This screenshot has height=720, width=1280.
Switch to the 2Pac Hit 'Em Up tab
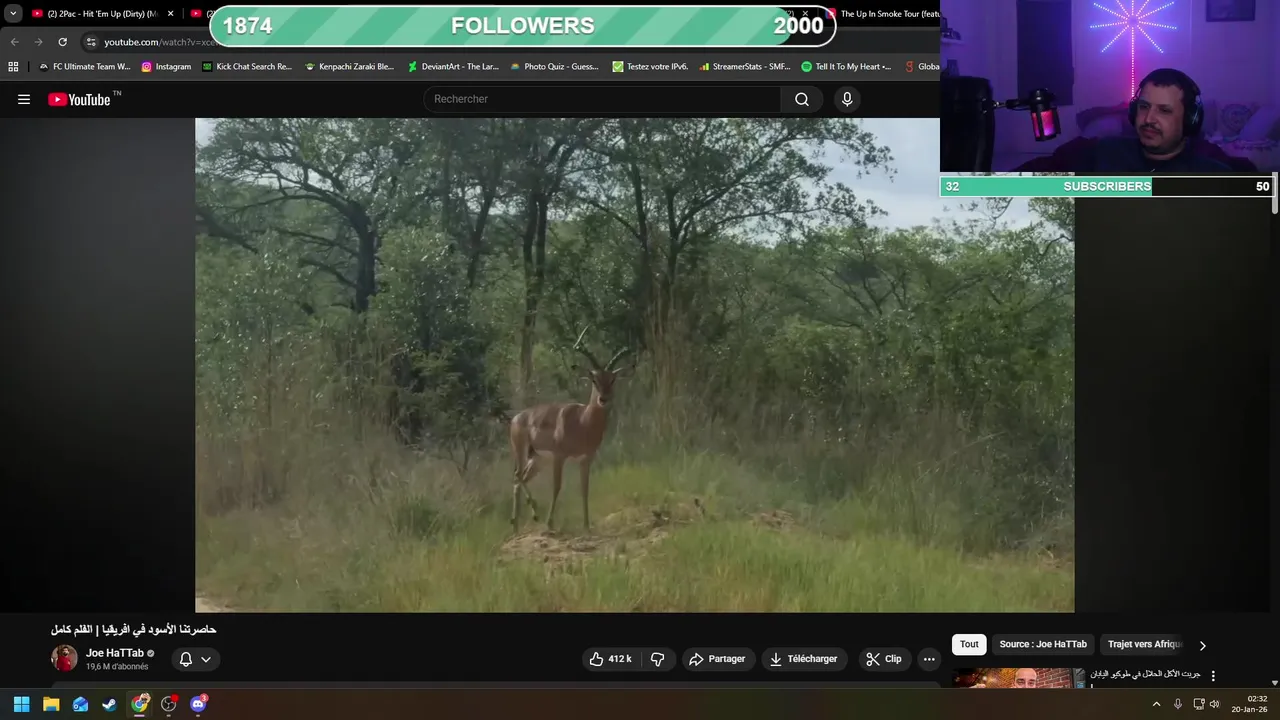98,14
